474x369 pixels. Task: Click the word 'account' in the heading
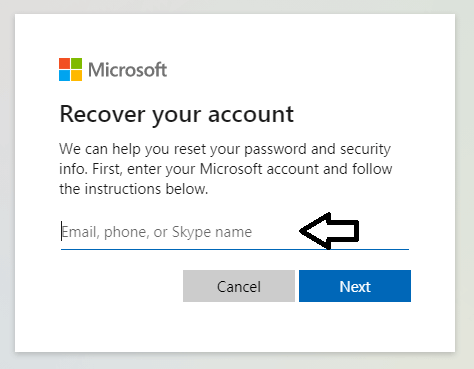251,114
